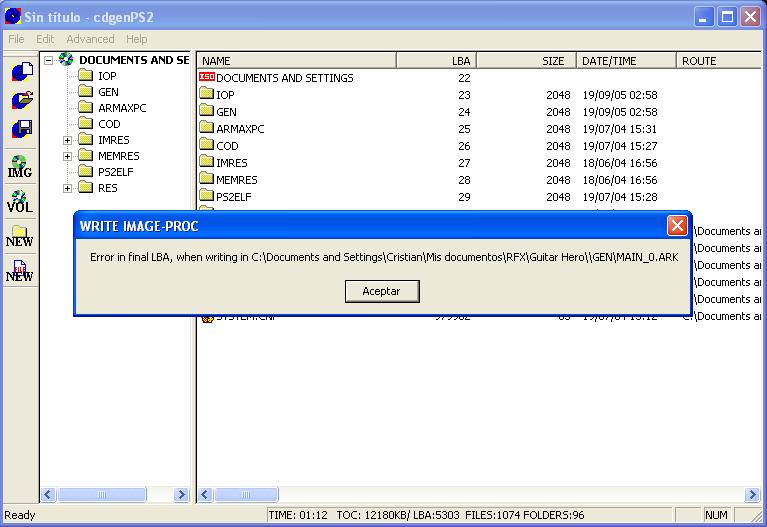Select the PS2ELF folder in tree
767x527 pixels.
(115, 172)
